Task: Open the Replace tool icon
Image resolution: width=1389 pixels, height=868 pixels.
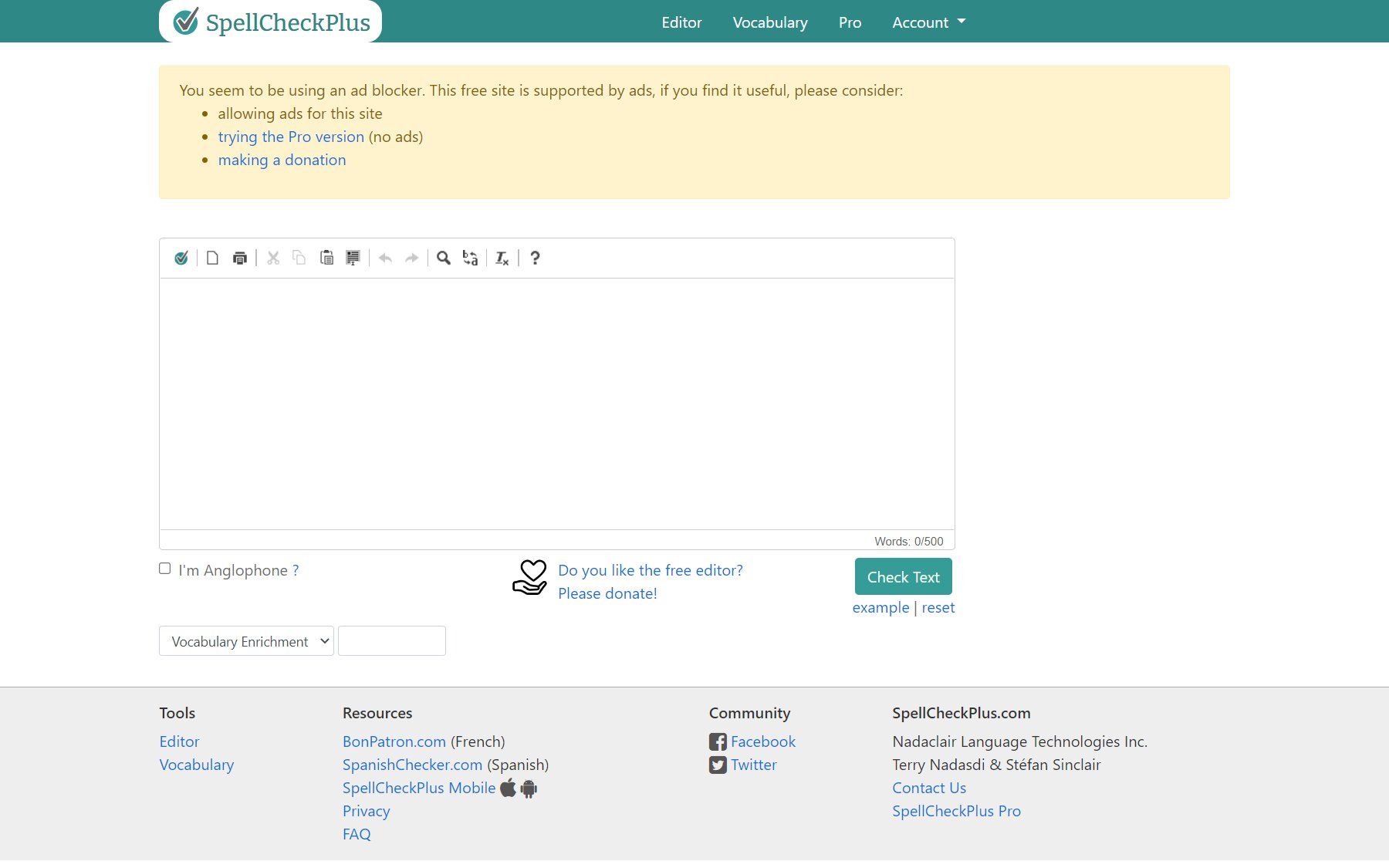Action: [470, 258]
